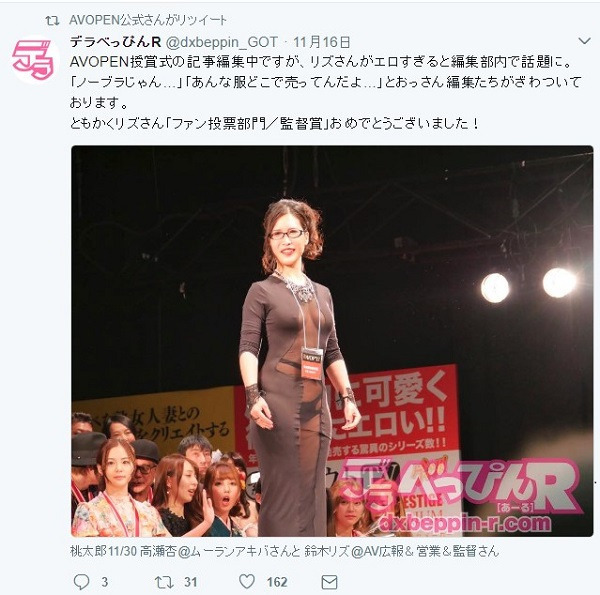Open direct message envelope icon
This screenshot has width=600, height=595.
click(329, 582)
